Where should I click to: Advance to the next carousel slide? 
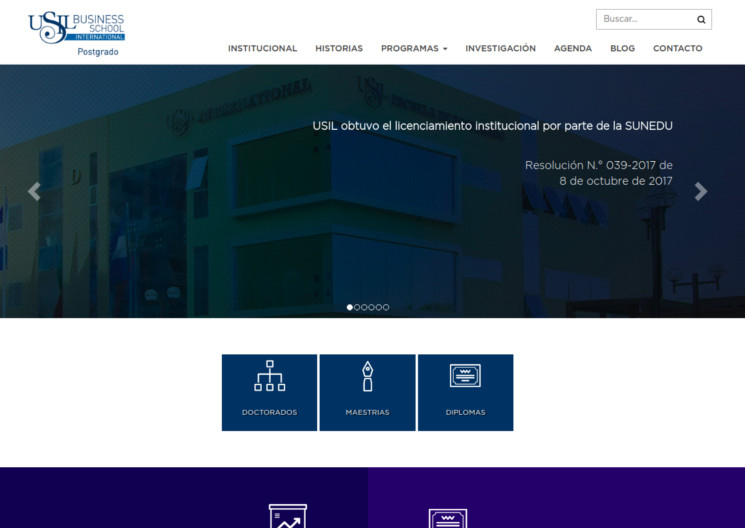coord(701,192)
